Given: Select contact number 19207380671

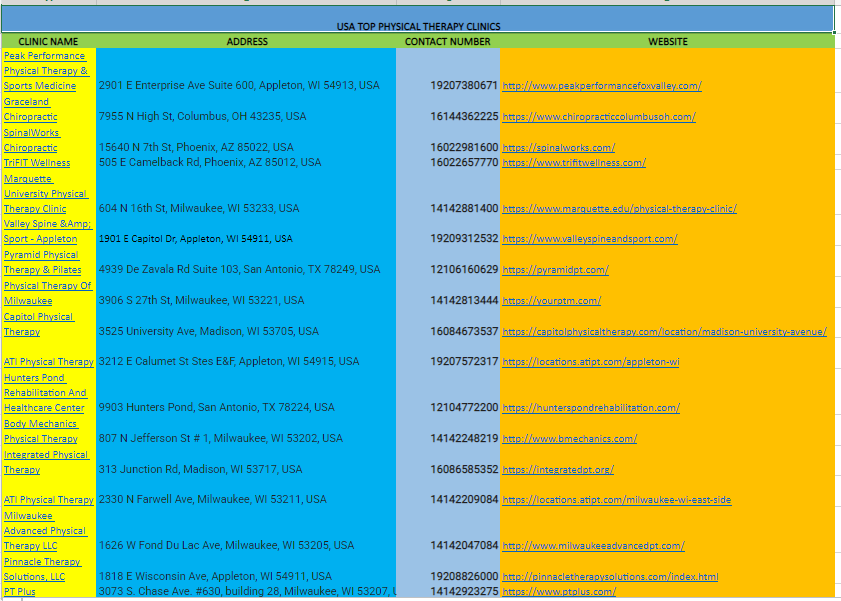Looking at the screenshot, I should [464, 85].
